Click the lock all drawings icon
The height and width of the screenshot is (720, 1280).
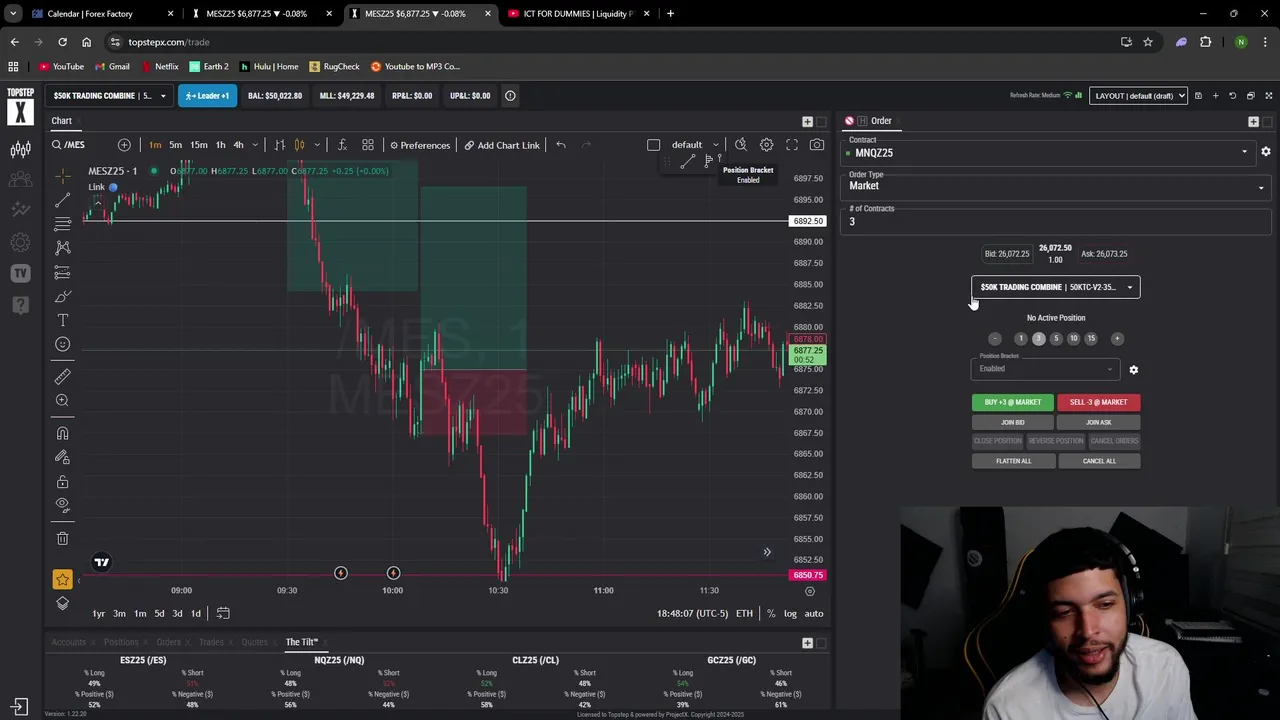click(63, 481)
